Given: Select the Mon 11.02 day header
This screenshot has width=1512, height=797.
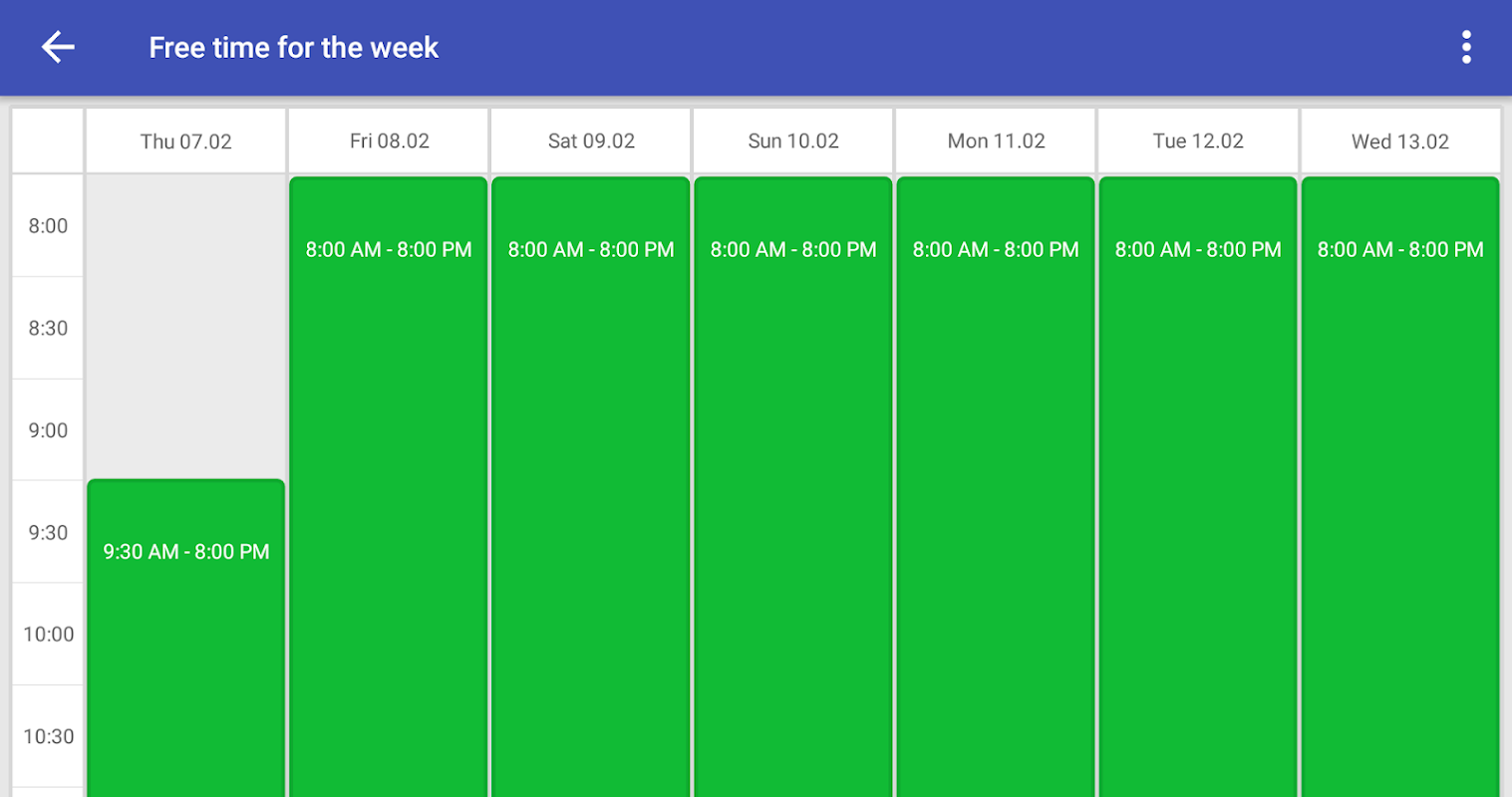Looking at the screenshot, I should [x=996, y=141].
